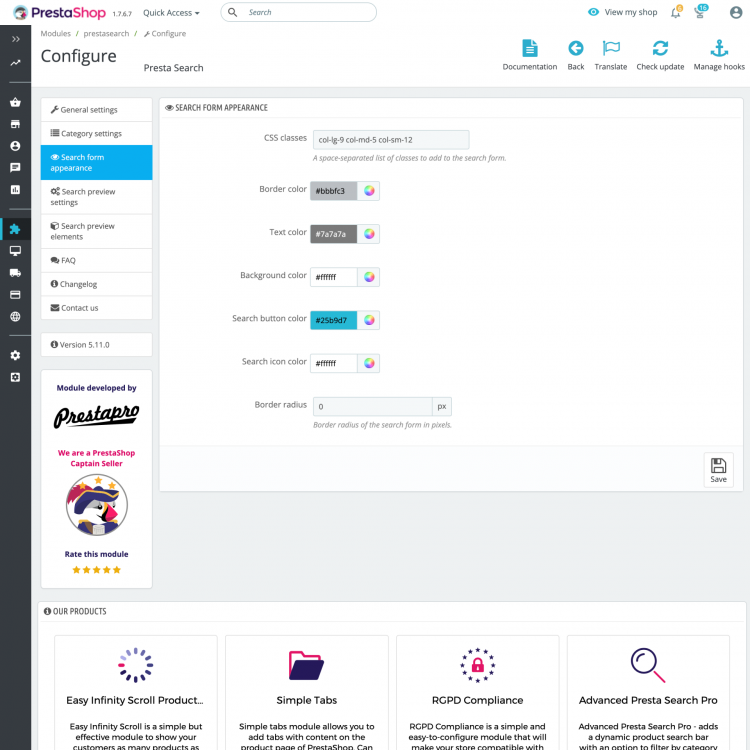This screenshot has height=750, width=750.
Task: Open the Quick Access dropdown
Action: pos(171,13)
